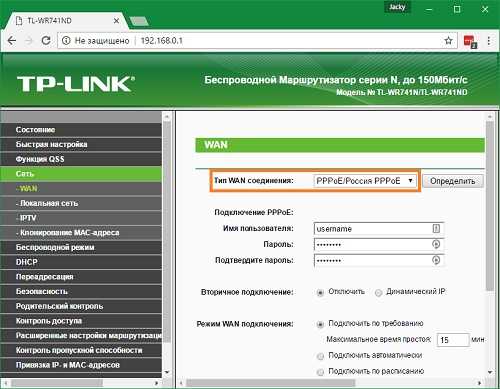
Task: Open Локальная сеть submenu item
Action: (81, 203)
